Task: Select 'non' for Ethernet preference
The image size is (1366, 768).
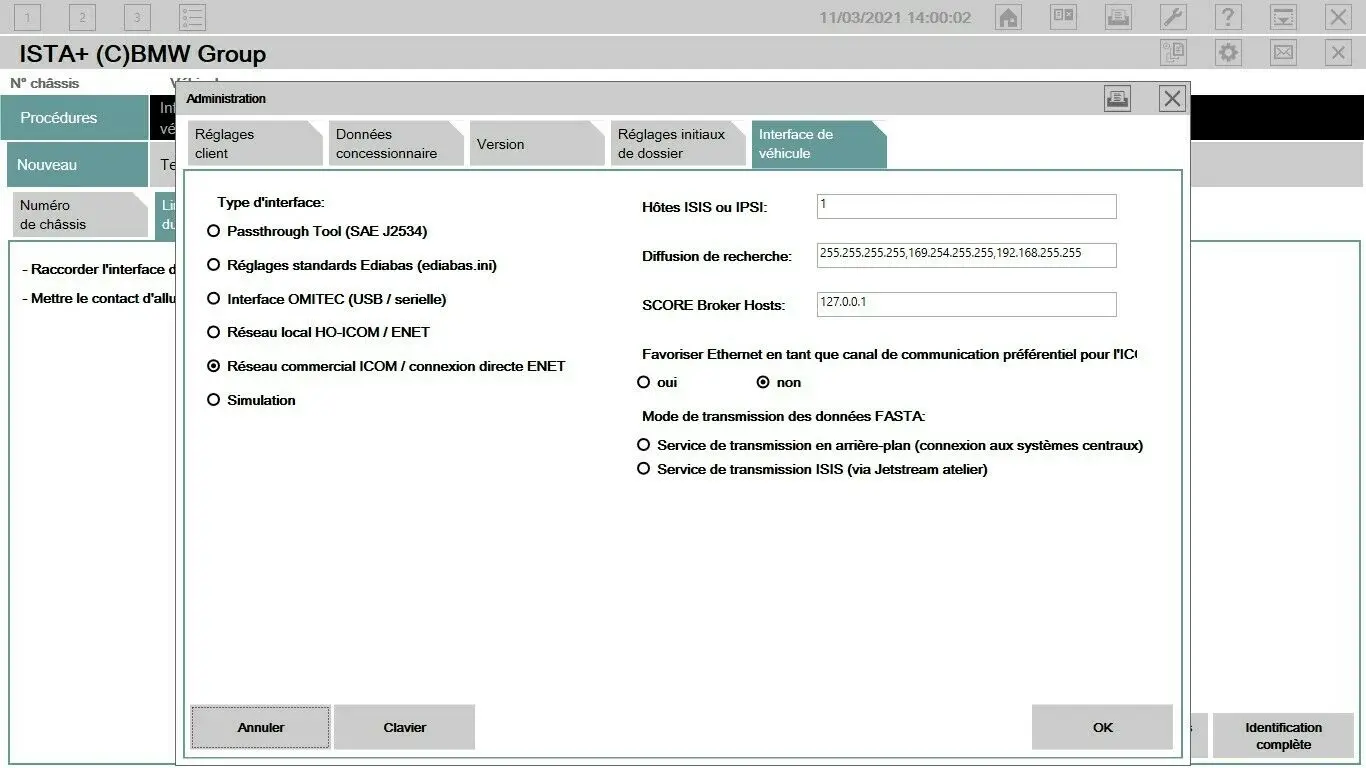Action: (763, 382)
